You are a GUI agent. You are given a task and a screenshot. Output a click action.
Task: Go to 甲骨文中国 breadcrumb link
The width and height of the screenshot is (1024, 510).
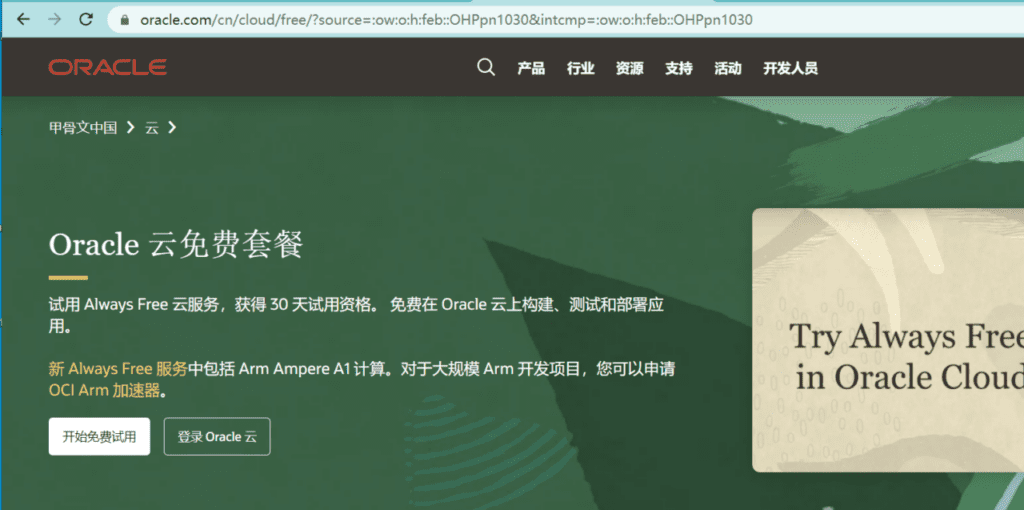(x=83, y=128)
